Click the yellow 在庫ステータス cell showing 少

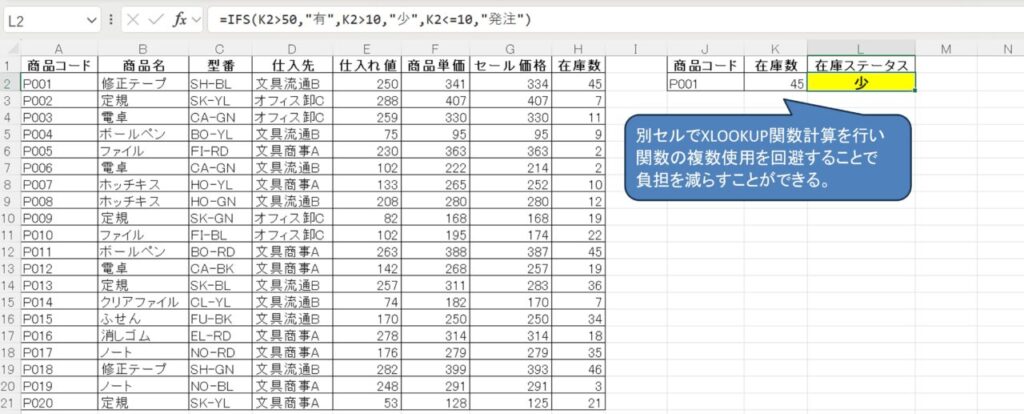click(x=861, y=83)
